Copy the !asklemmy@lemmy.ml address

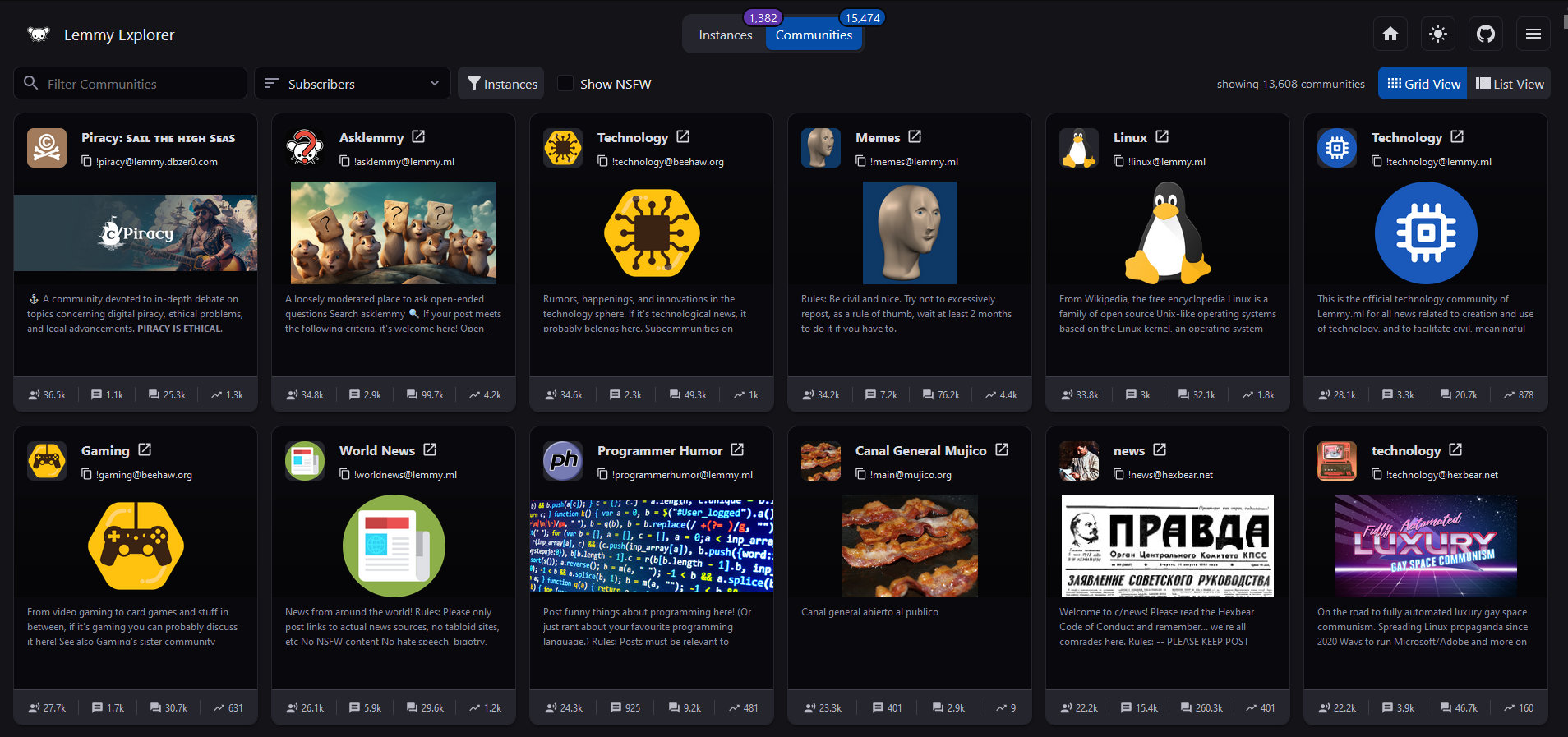[x=344, y=161]
